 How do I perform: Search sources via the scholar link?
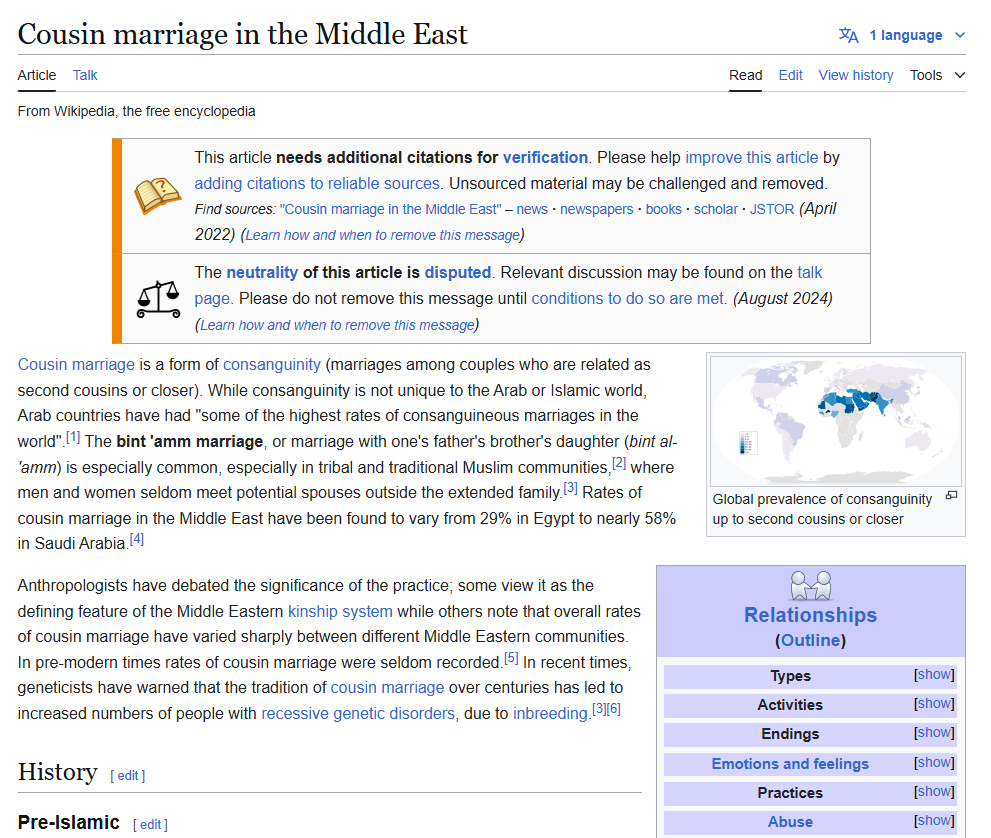(715, 209)
